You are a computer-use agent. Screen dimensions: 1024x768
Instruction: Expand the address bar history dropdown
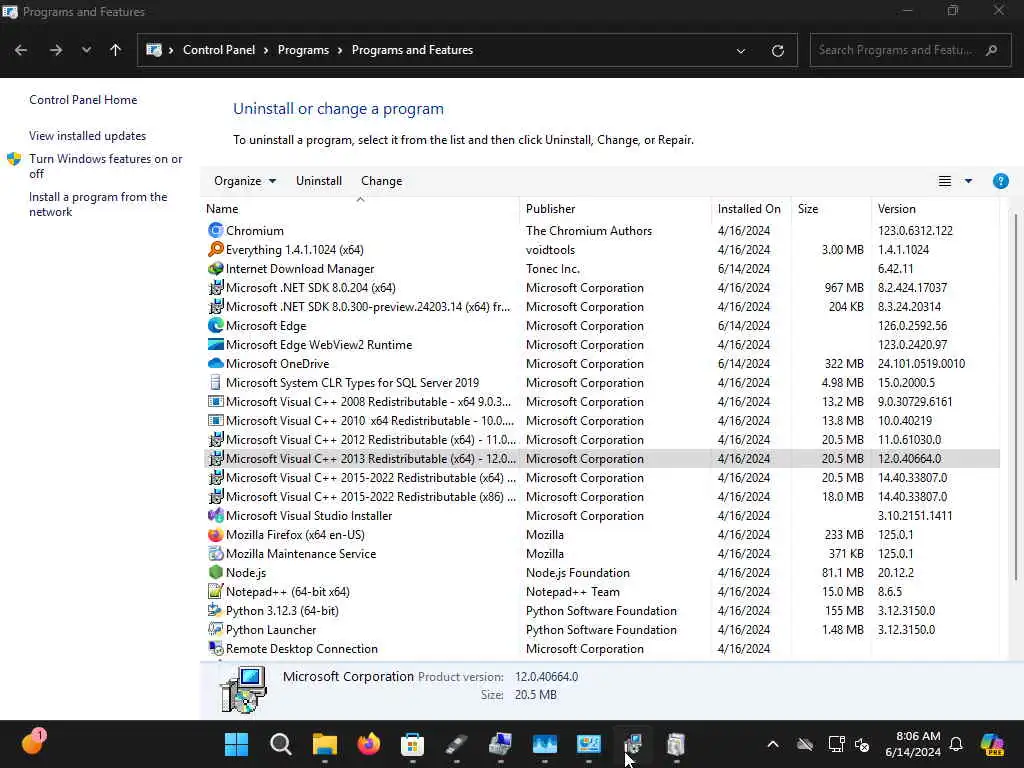tap(741, 50)
